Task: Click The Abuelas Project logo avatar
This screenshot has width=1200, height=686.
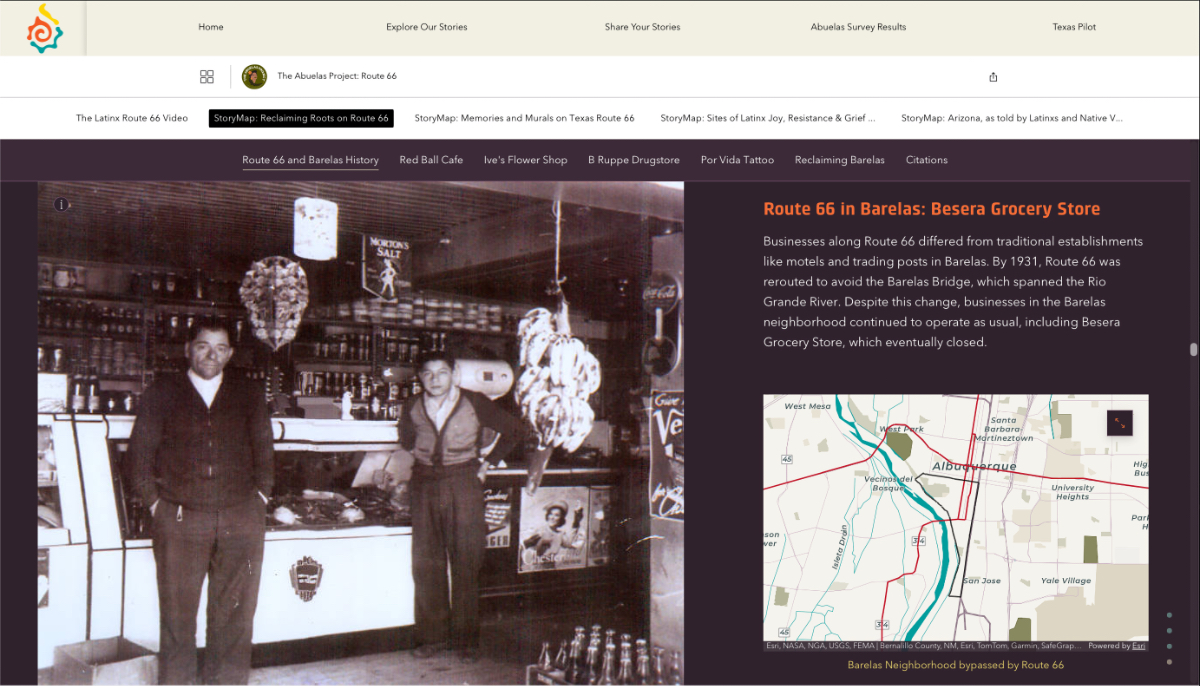Action: click(x=256, y=76)
